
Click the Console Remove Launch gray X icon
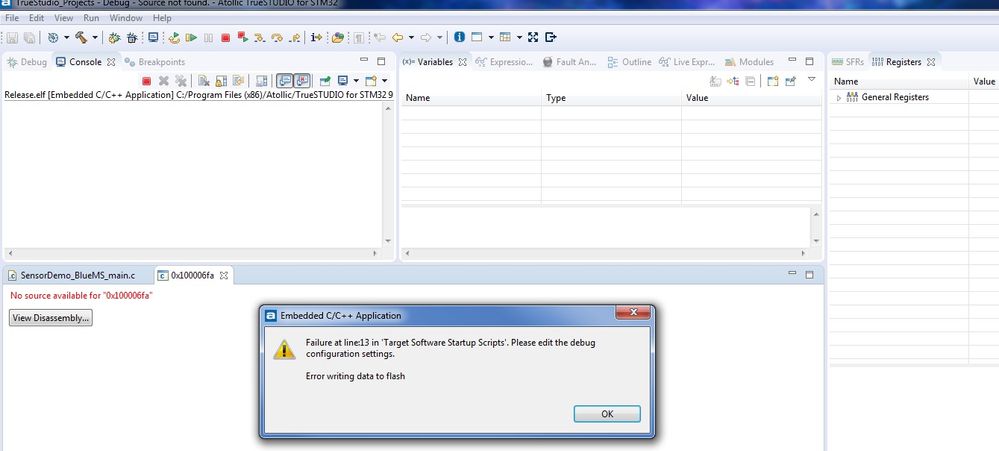pyautogui.click(x=164, y=81)
